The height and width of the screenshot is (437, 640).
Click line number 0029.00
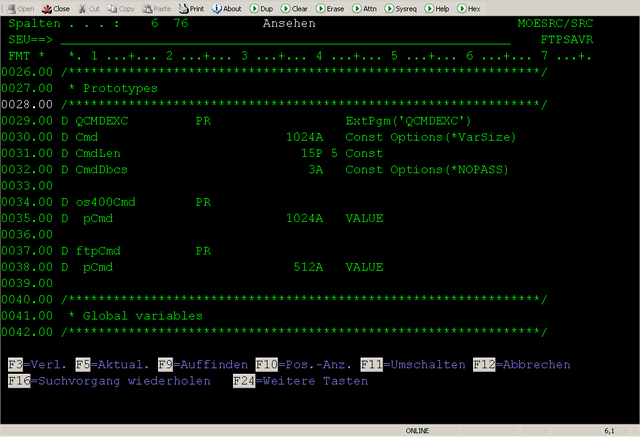point(27,121)
